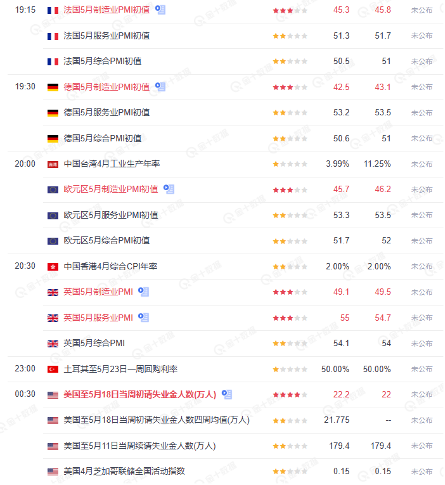Open 中国台湾4月工业生产年率 event

(112, 164)
